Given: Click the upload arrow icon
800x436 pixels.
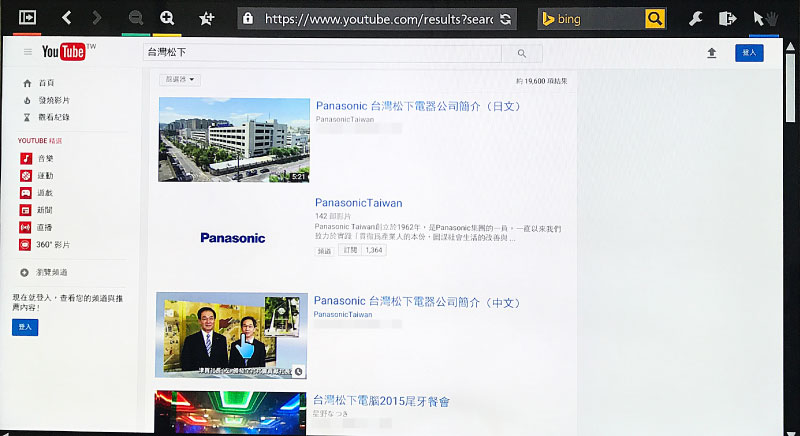Looking at the screenshot, I should click(x=712, y=53).
